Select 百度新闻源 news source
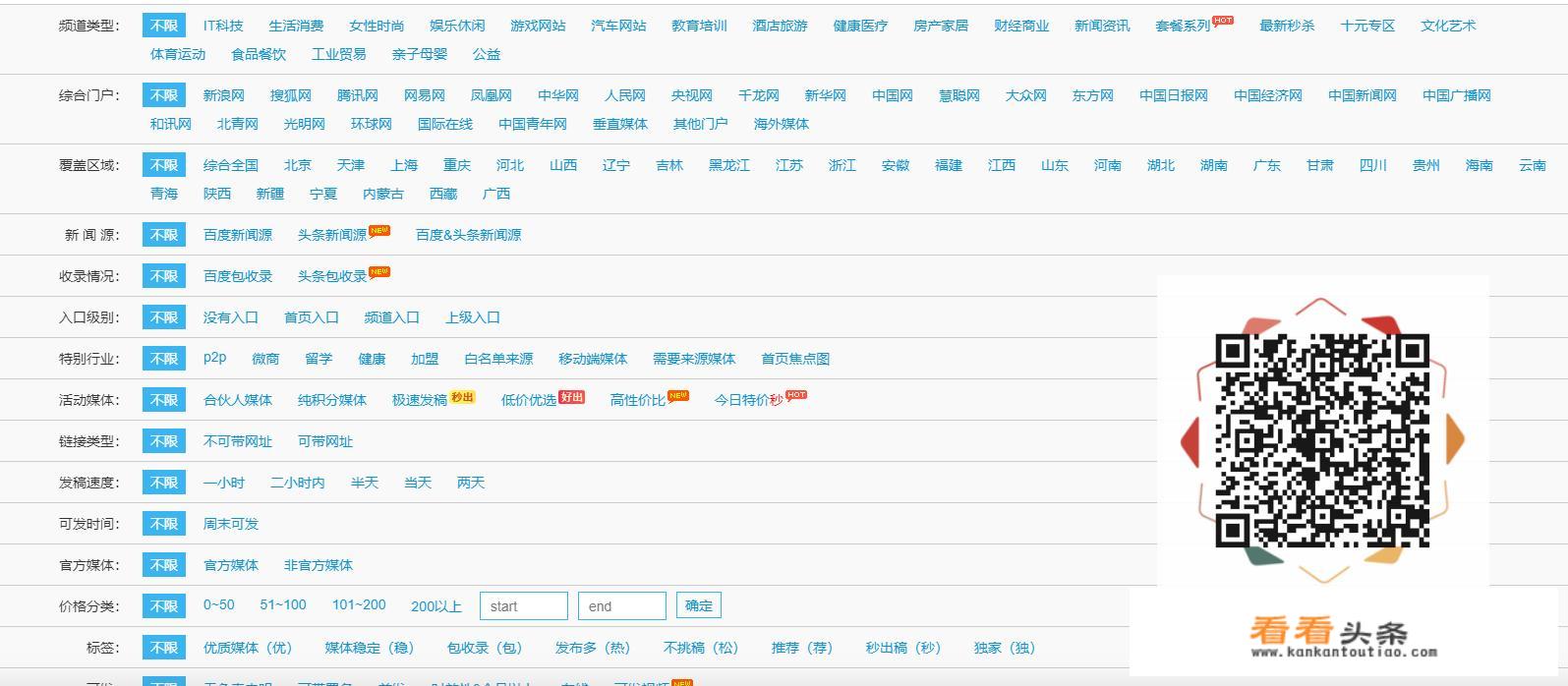The width and height of the screenshot is (1568, 686). 238,235
